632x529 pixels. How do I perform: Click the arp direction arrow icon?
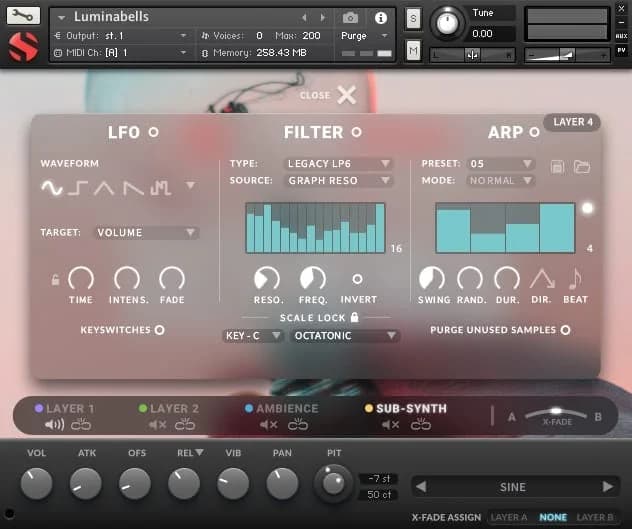click(x=542, y=279)
